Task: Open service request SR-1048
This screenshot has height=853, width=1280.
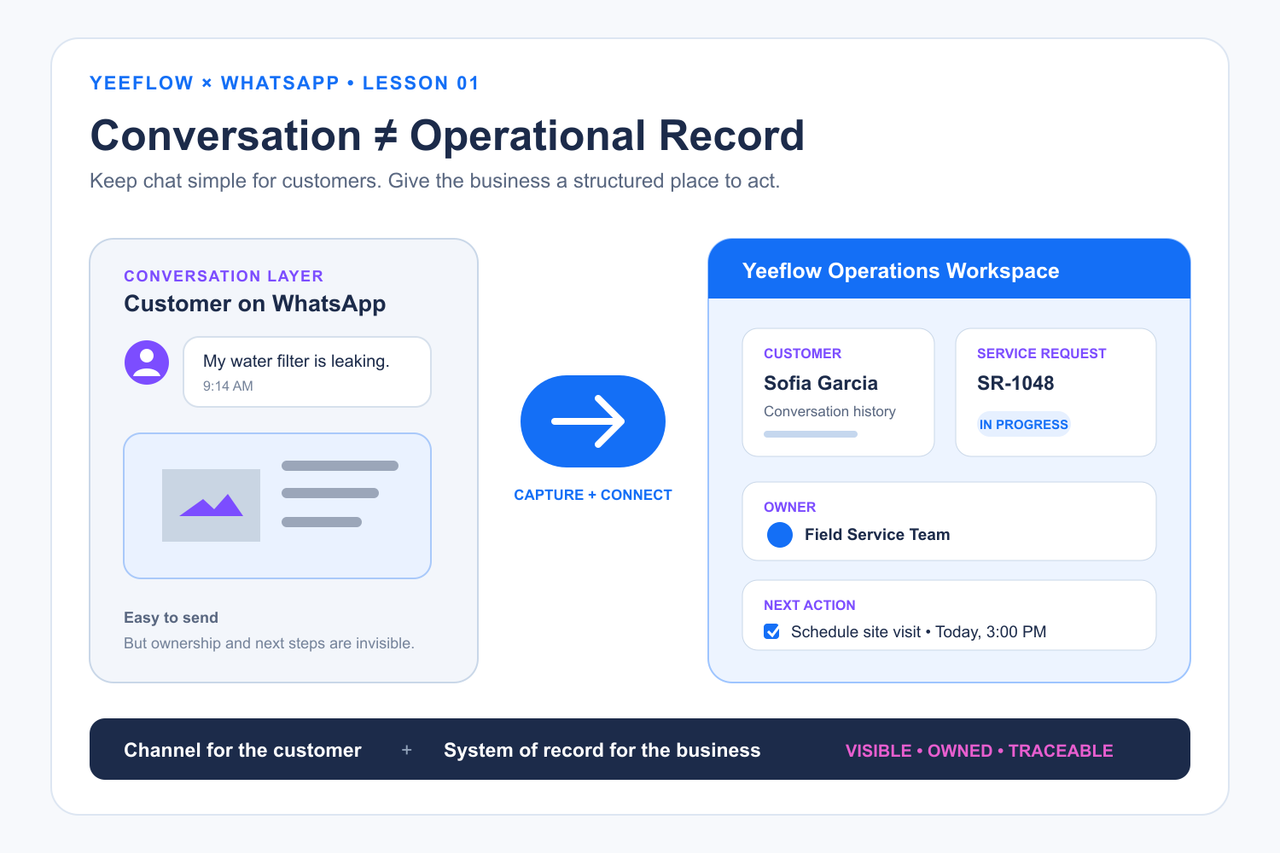Action: [1015, 383]
